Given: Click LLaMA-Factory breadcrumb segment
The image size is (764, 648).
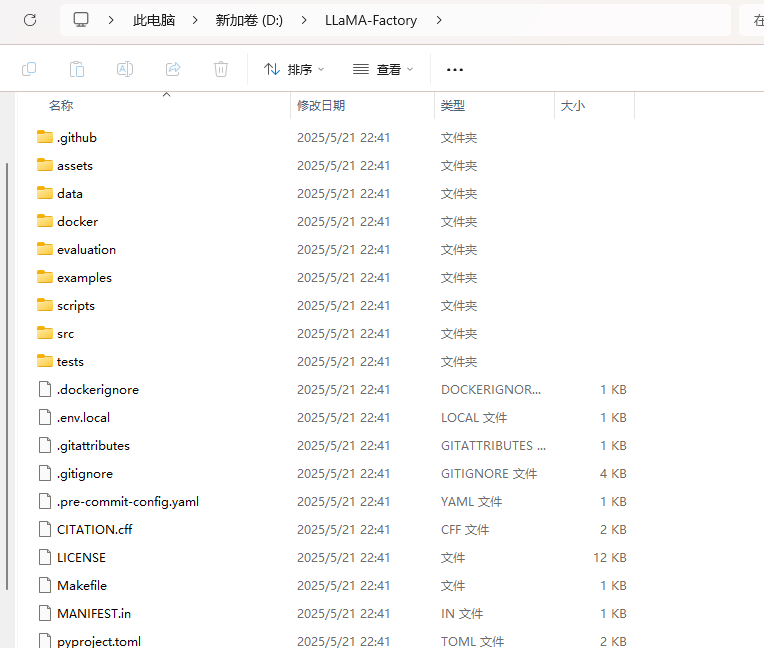Looking at the screenshot, I should point(371,20).
